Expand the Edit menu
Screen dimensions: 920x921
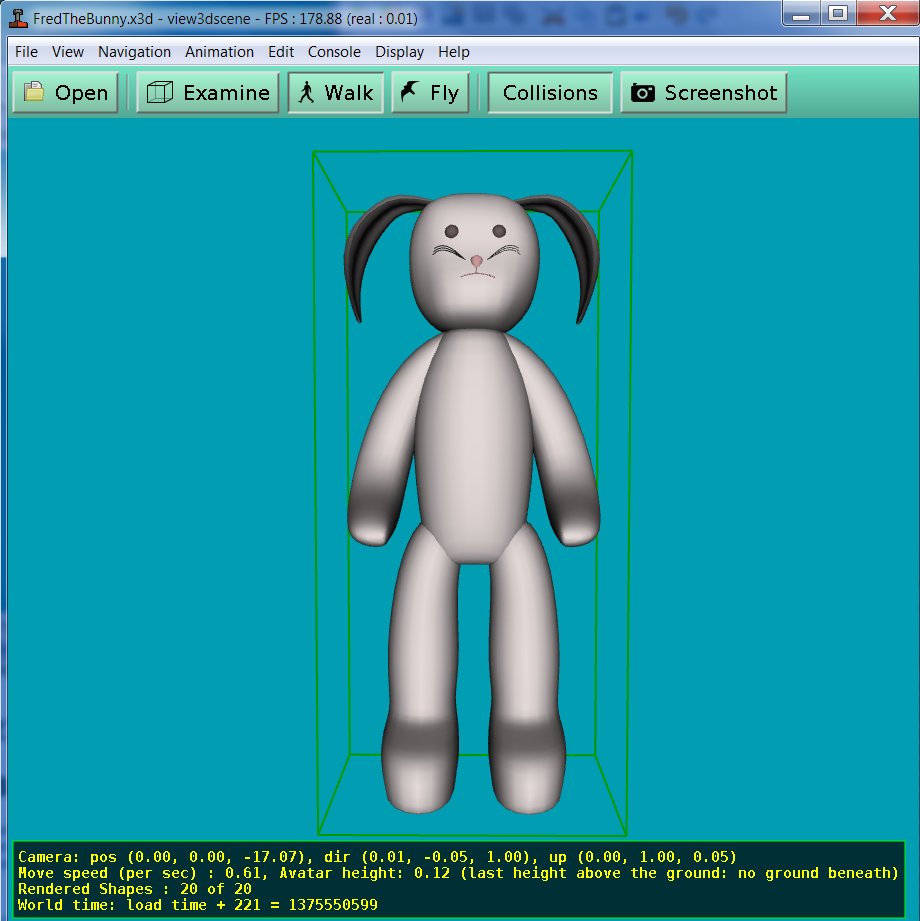coord(281,52)
